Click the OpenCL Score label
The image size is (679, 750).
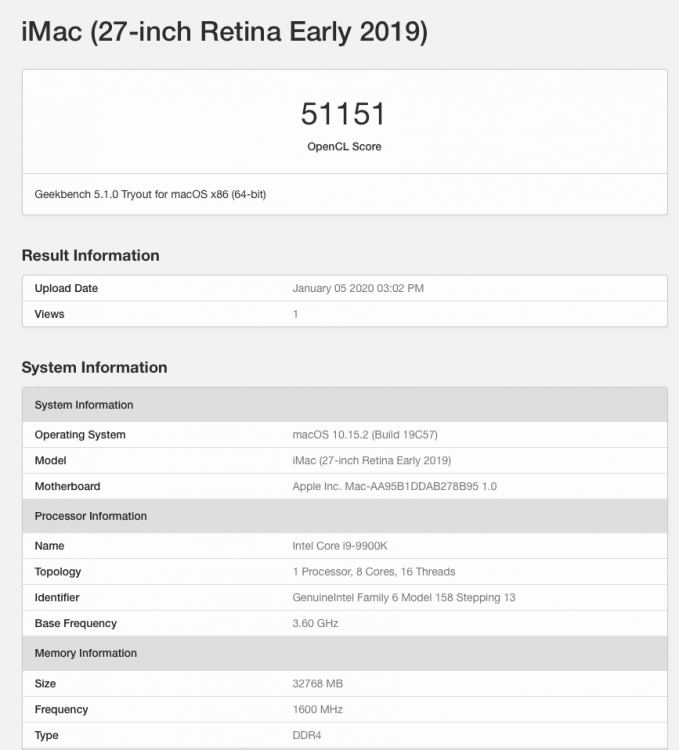click(x=344, y=146)
